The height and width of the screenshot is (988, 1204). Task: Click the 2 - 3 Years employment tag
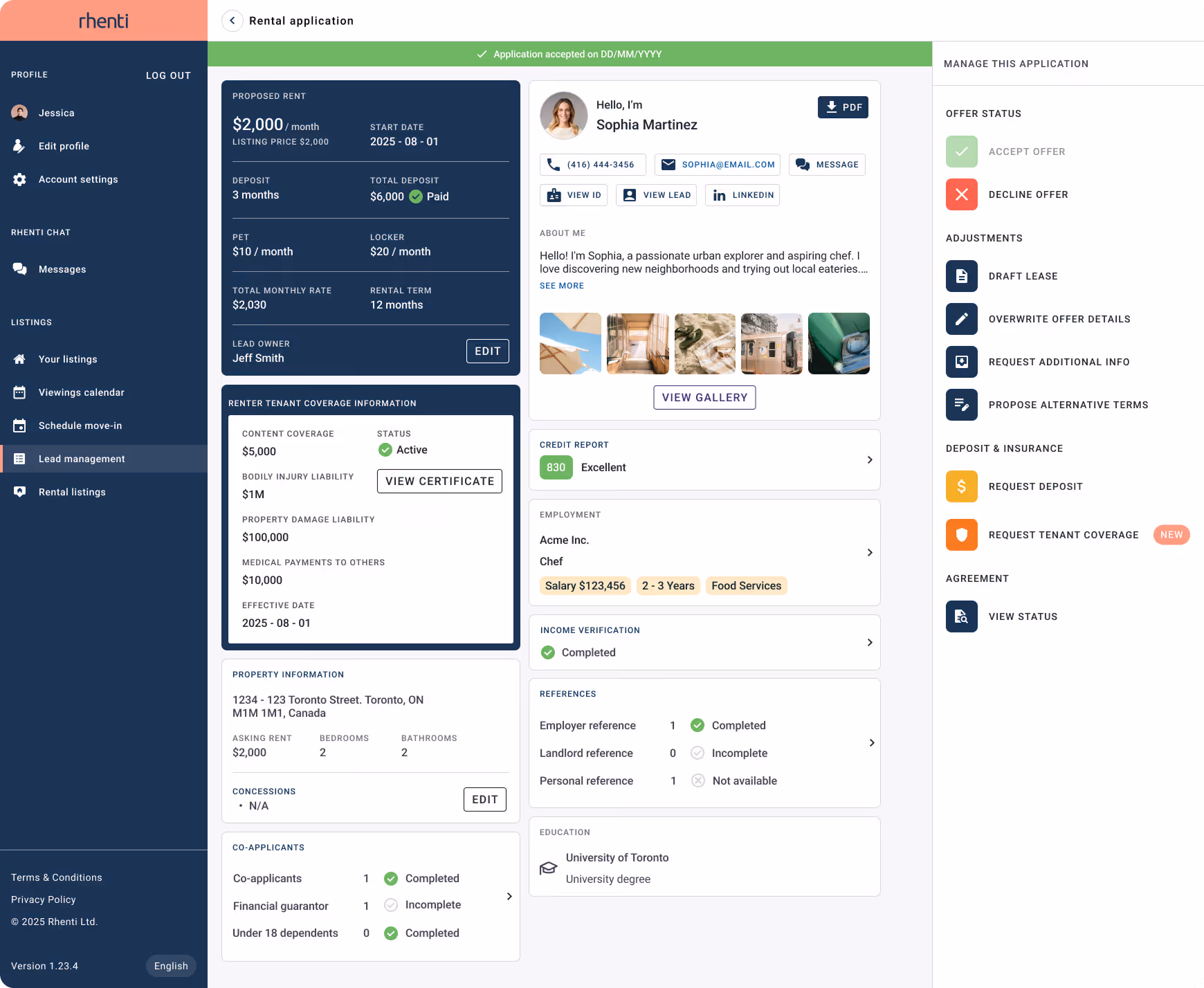(x=668, y=585)
